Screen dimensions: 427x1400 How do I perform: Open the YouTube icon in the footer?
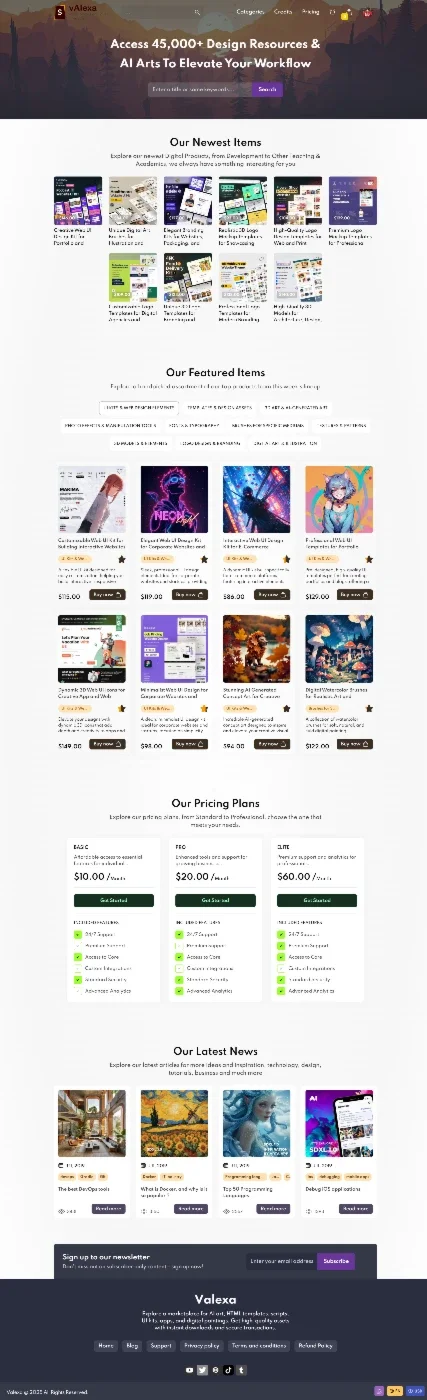pyautogui.click(x=190, y=1370)
